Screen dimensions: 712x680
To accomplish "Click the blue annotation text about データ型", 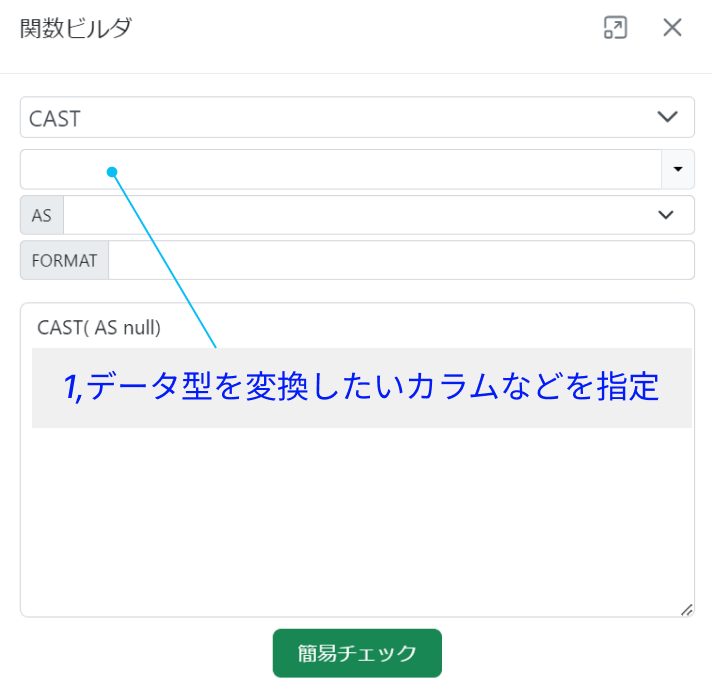I will coord(362,388).
